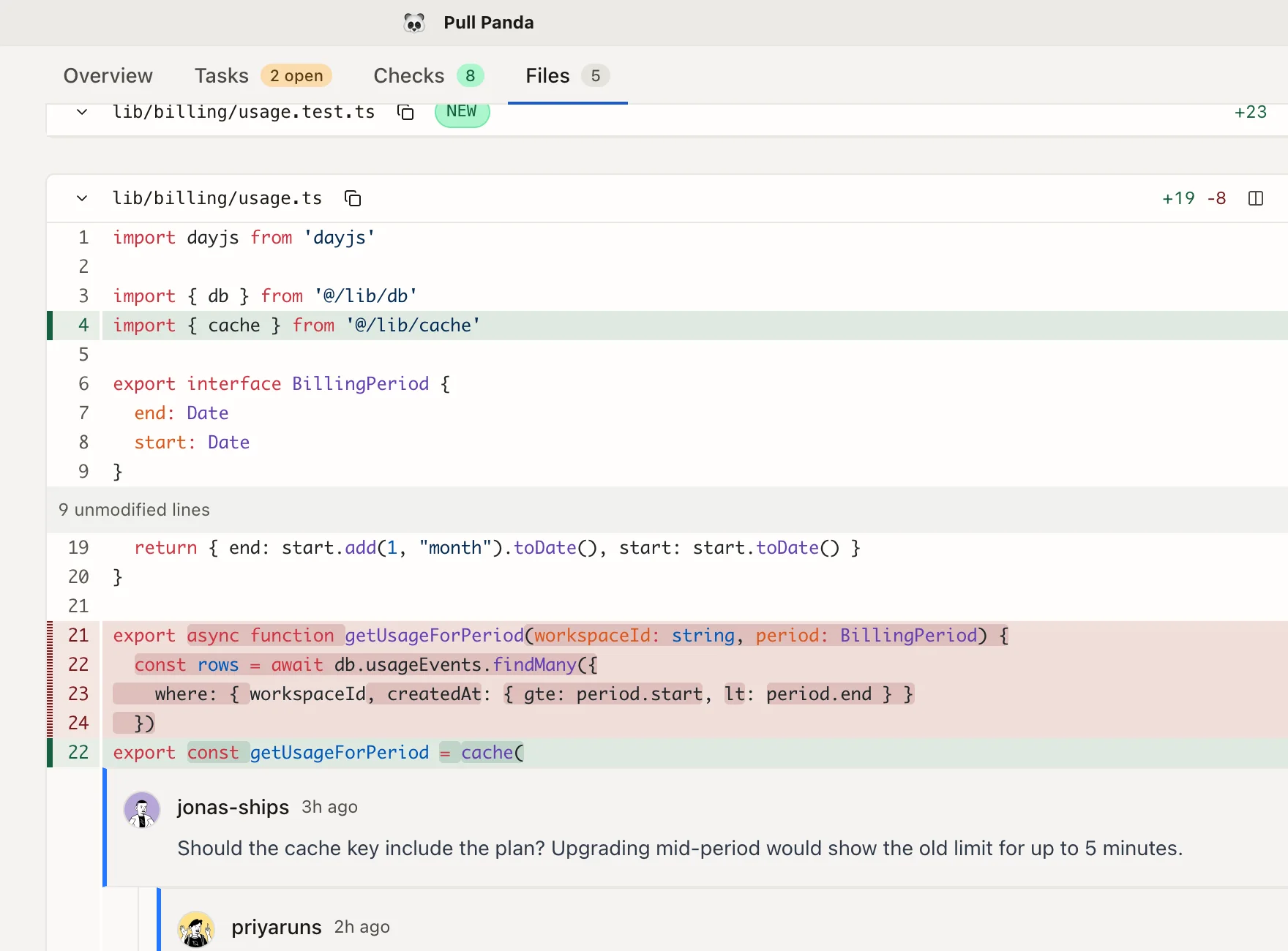Collapse the lib/billing/usage.ts file diff
1288x951 pixels.
[82, 198]
